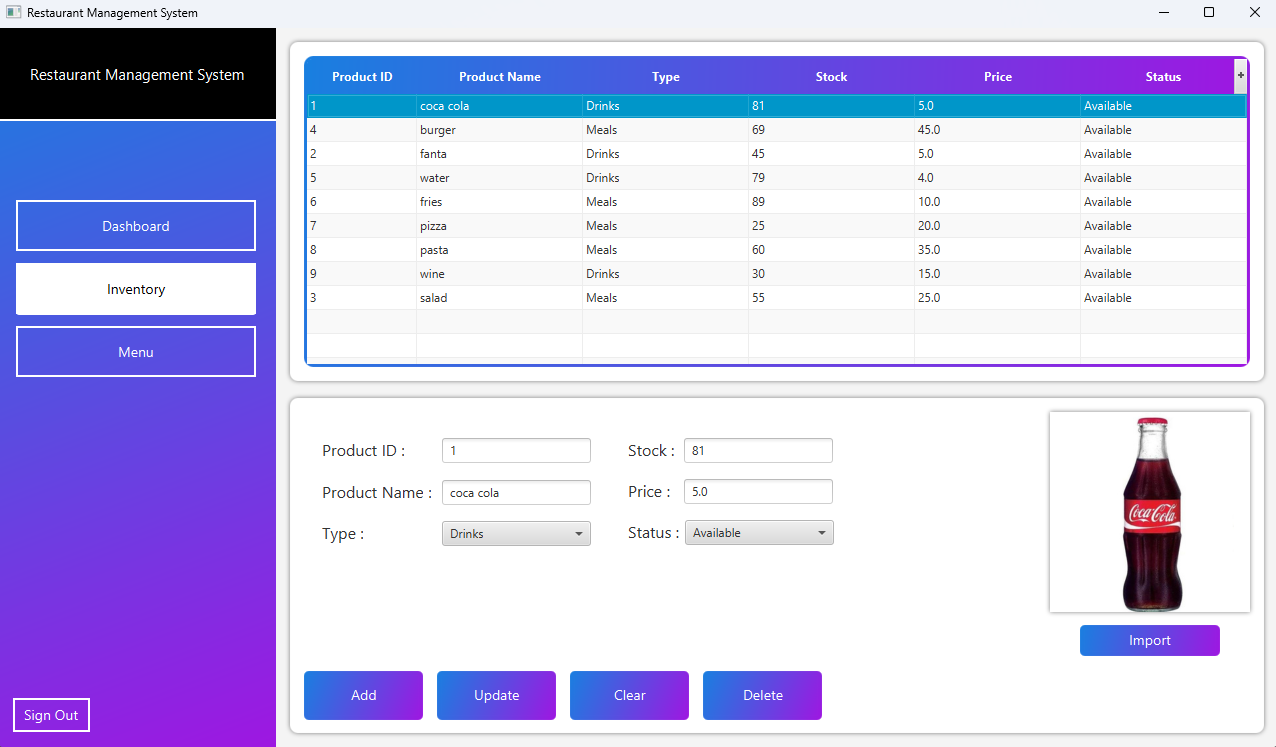Click the Add button to create product
The width and height of the screenshot is (1276, 747).
(x=363, y=695)
